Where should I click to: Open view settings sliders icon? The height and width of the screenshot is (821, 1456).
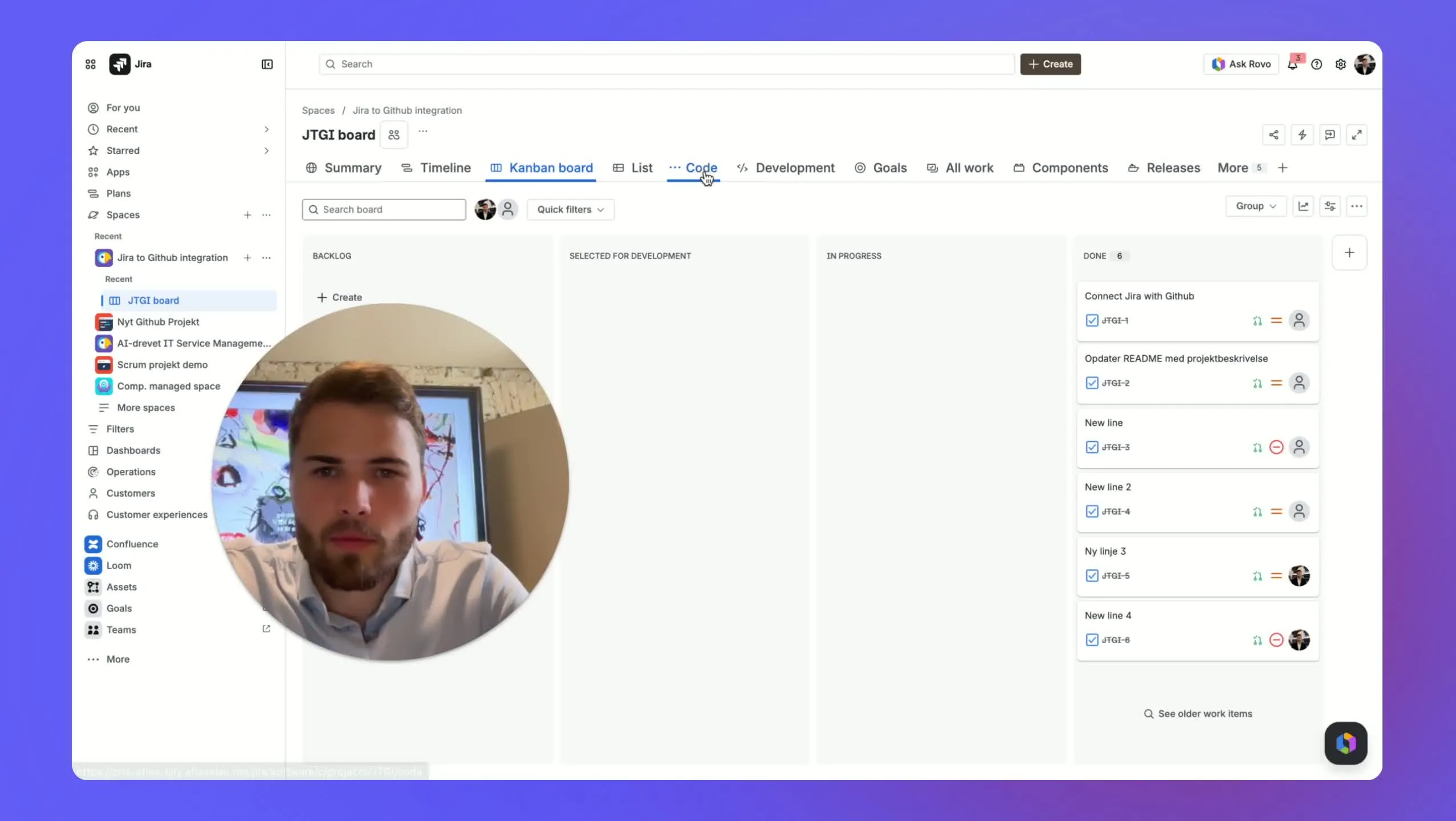pos(1330,206)
